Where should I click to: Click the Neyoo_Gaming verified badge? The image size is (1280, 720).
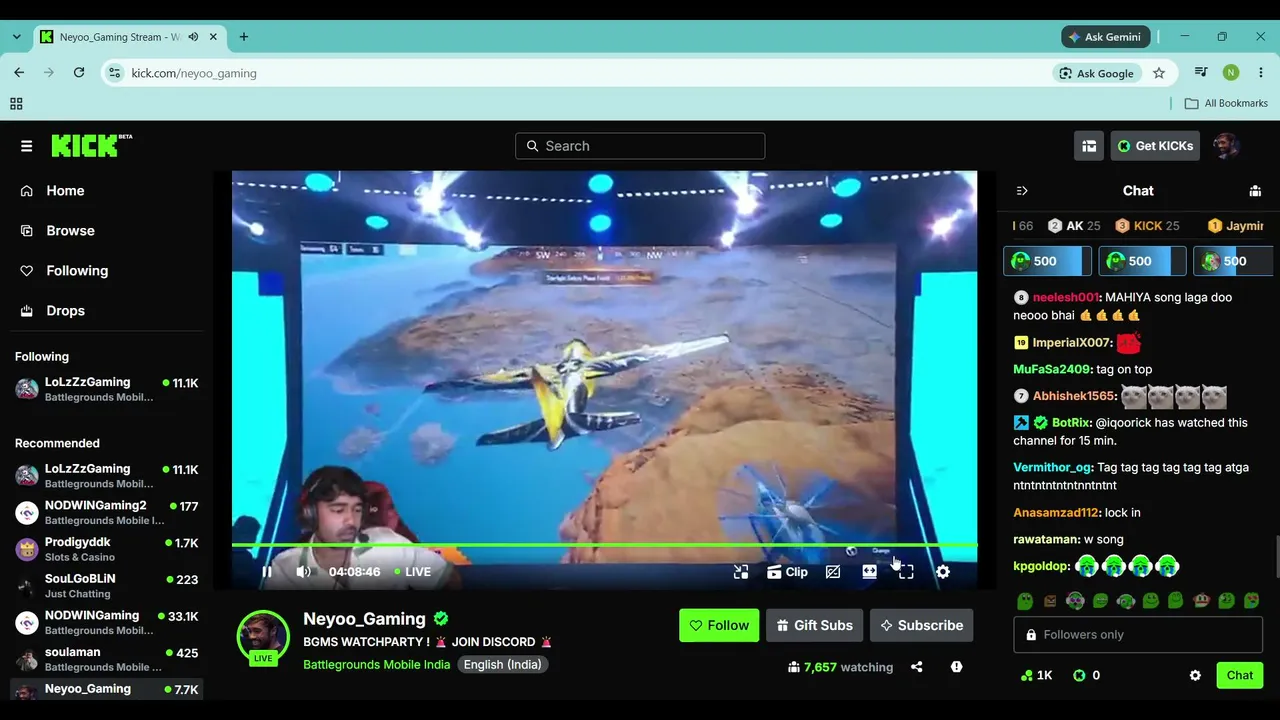click(x=441, y=619)
